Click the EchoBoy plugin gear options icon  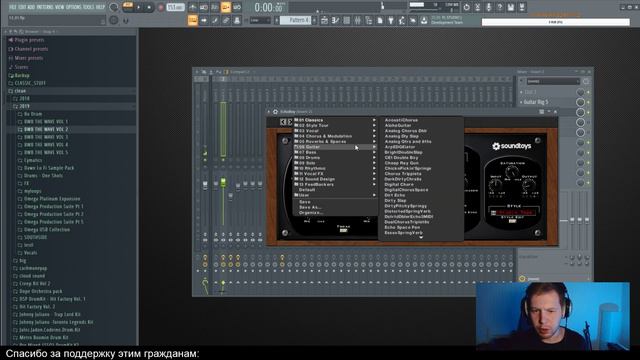click(276, 111)
